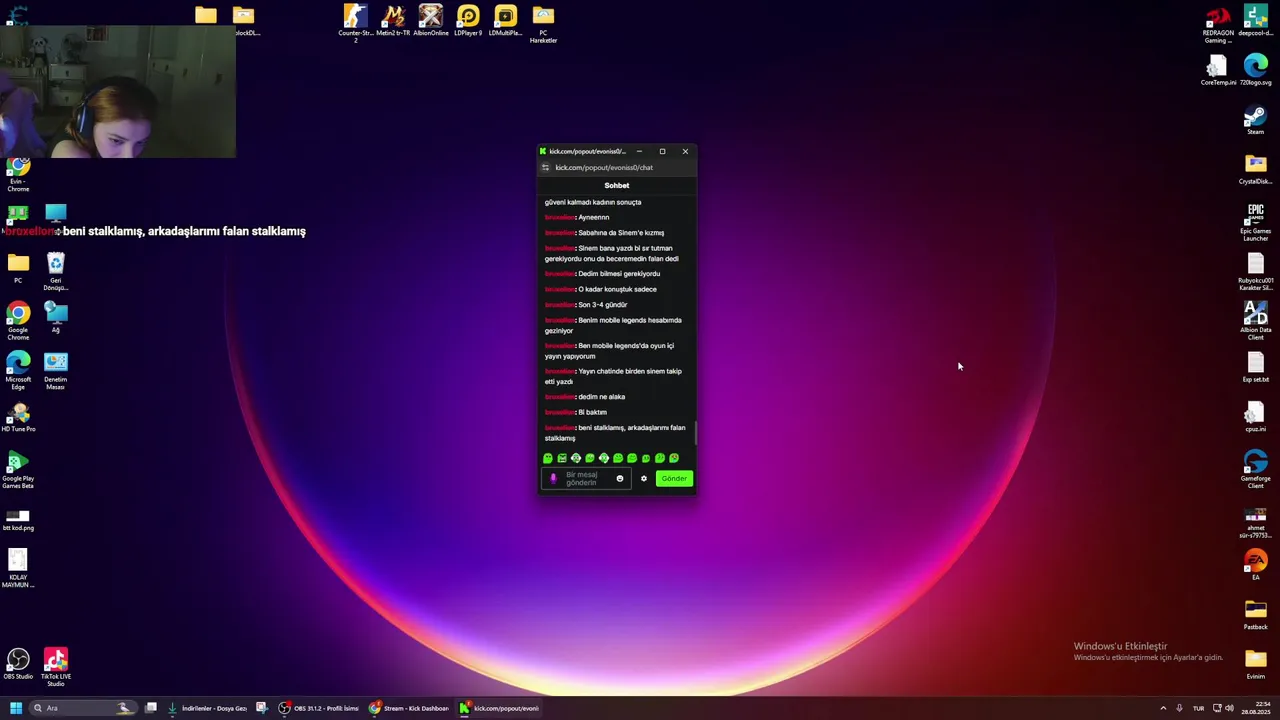Click the TUR language indicator
Image resolution: width=1280 pixels, height=720 pixels.
pos(1198,708)
